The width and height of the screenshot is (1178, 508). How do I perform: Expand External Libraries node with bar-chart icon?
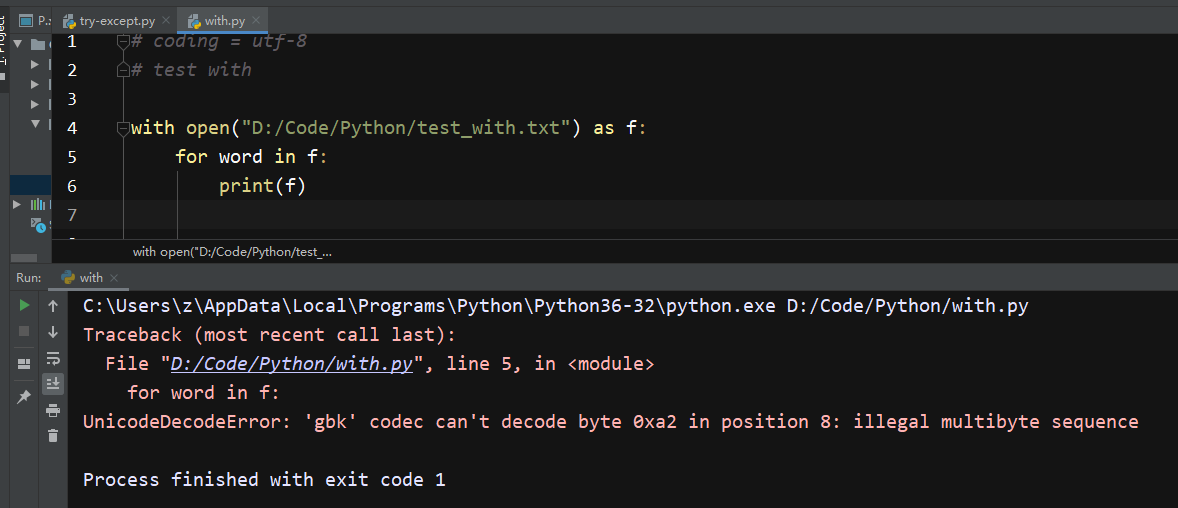click(x=17, y=204)
